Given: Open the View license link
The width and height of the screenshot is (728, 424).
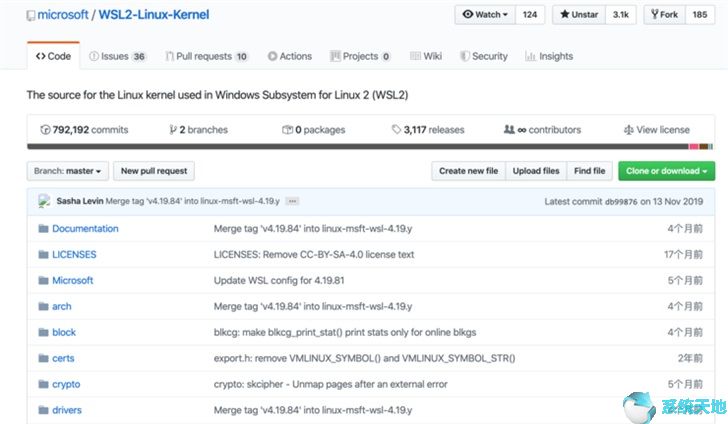Looking at the screenshot, I should point(656,130).
